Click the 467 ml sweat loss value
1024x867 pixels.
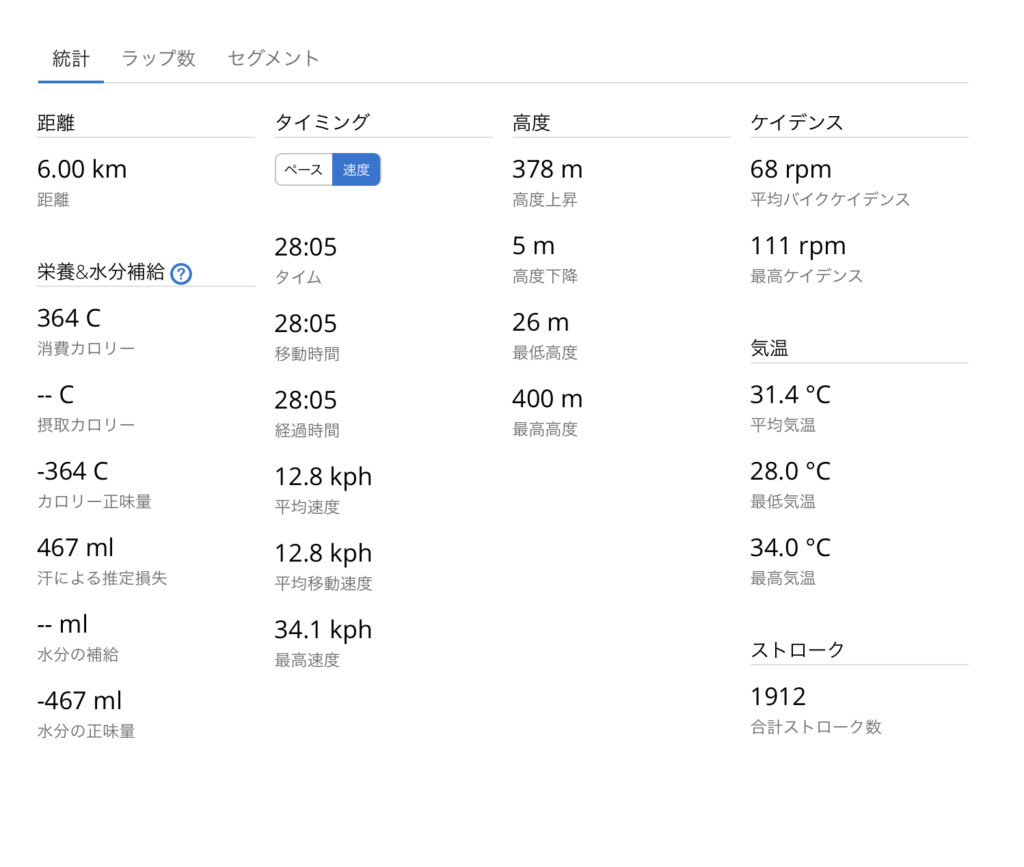(75, 547)
